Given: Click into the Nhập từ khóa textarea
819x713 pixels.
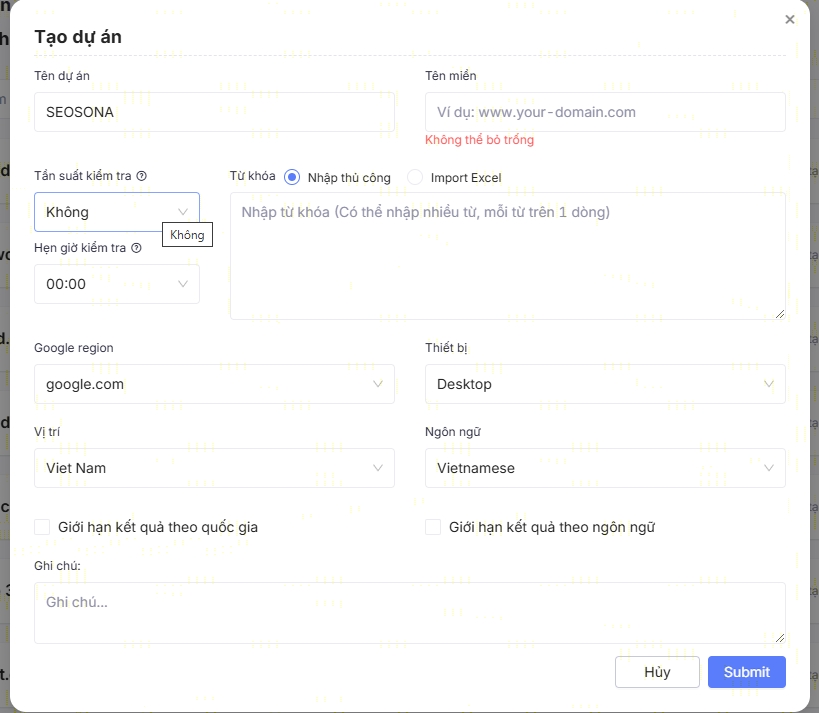Looking at the screenshot, I should coord(507,256).
